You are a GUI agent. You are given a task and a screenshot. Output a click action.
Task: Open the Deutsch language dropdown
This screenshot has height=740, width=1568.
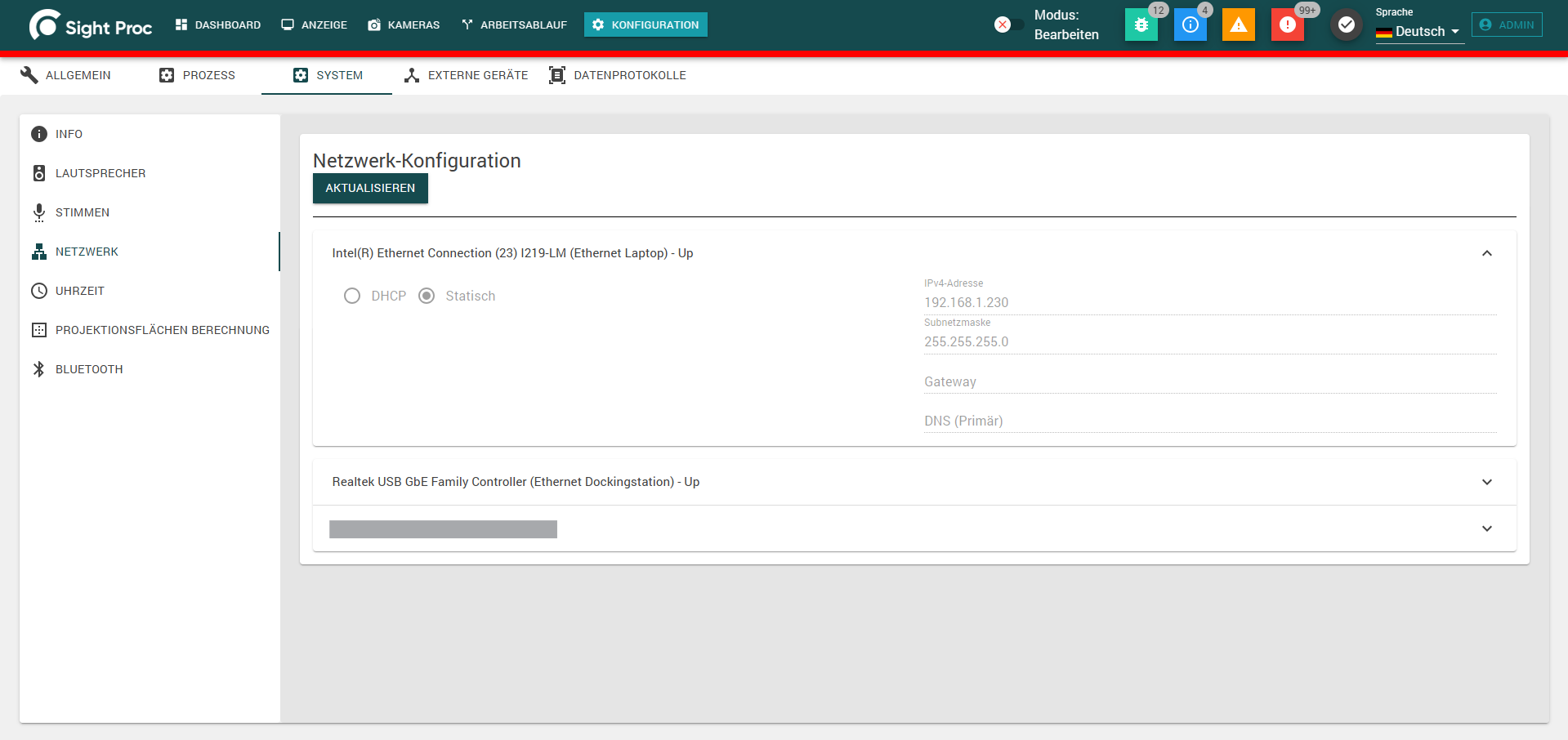click(1419, 31)
